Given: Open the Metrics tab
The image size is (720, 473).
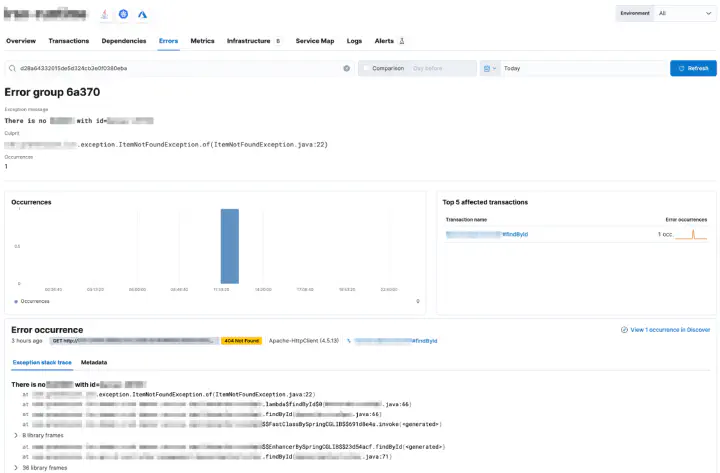Looking at the screenshot, I should pos(202,41).
